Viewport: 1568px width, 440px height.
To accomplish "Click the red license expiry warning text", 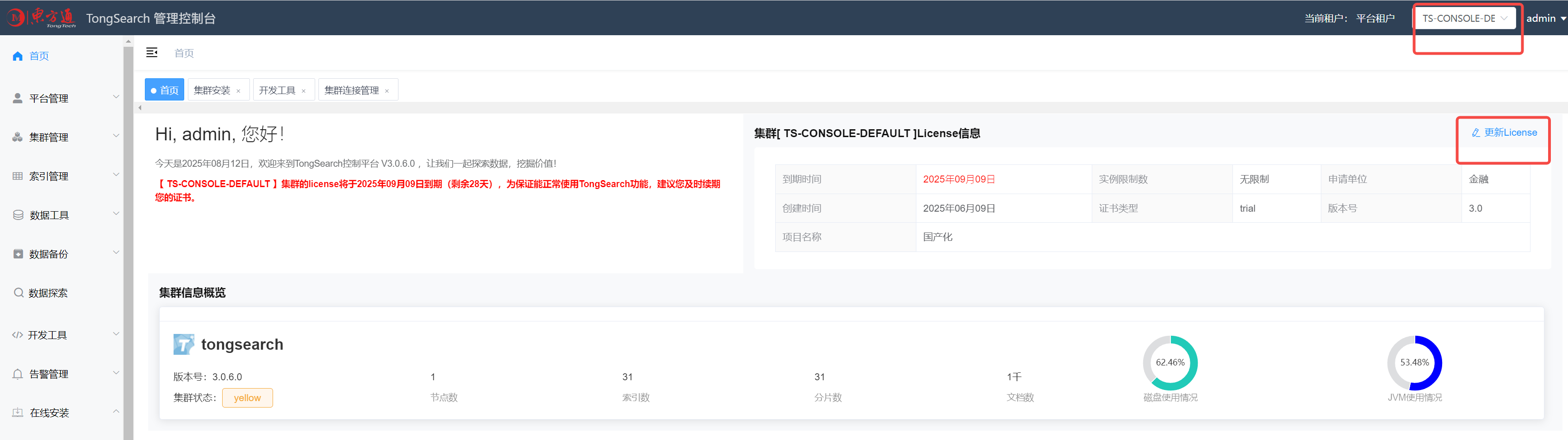I will point(438,191).
